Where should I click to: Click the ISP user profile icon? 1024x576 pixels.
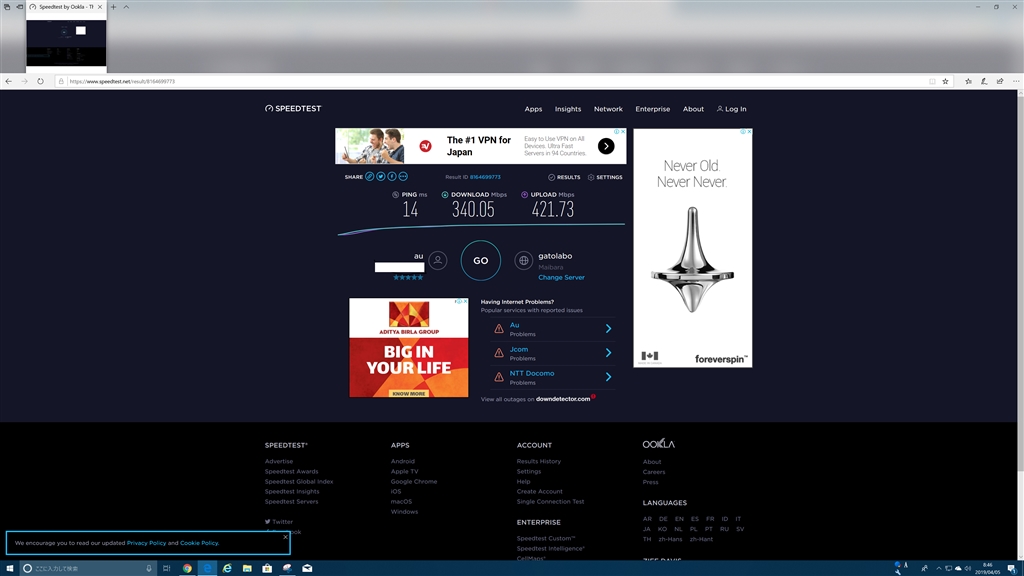point(438,261)
